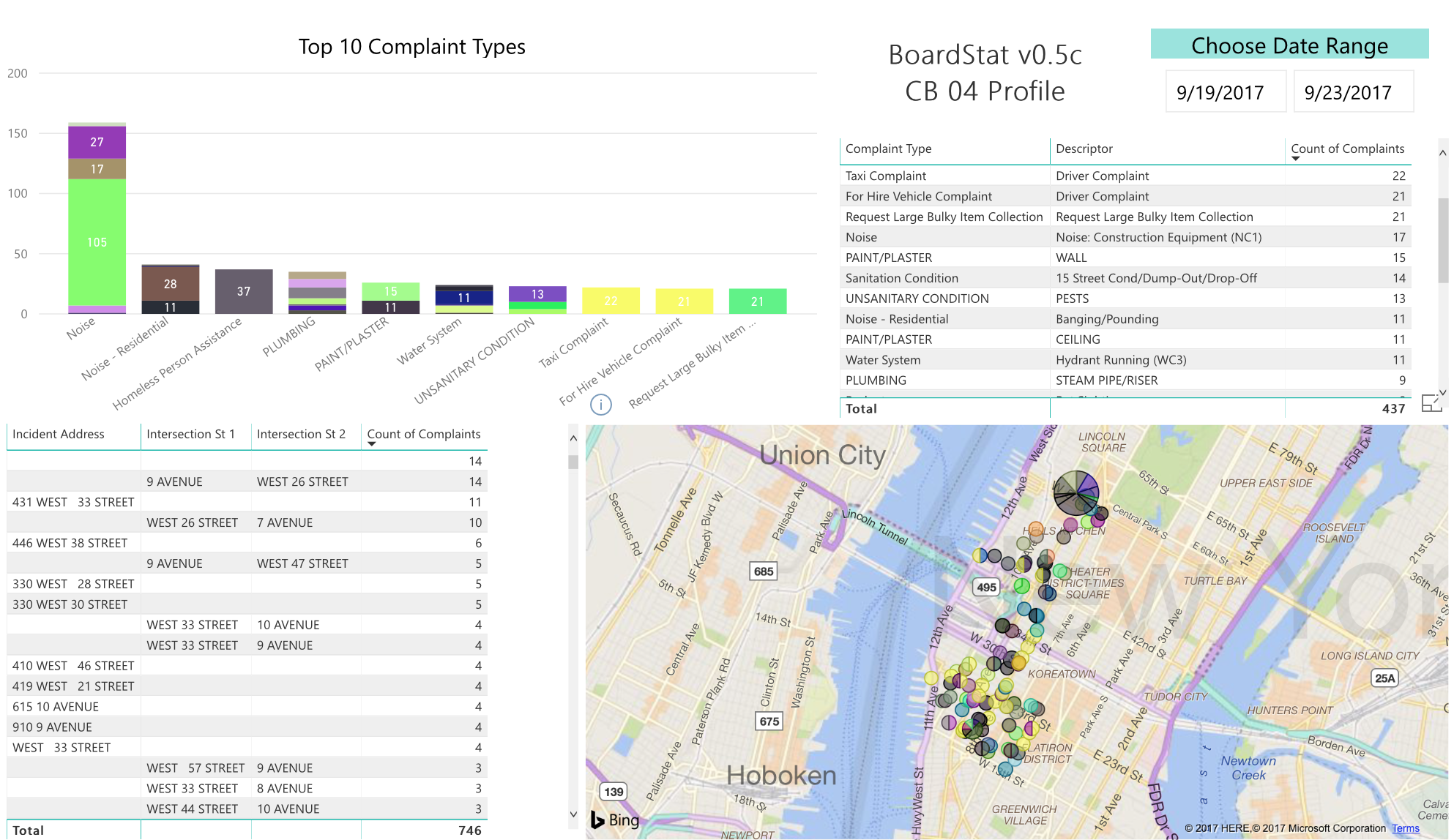
Task: Click the Bing logo on the map
Action: pyautogui.click(x=615, y=820)
